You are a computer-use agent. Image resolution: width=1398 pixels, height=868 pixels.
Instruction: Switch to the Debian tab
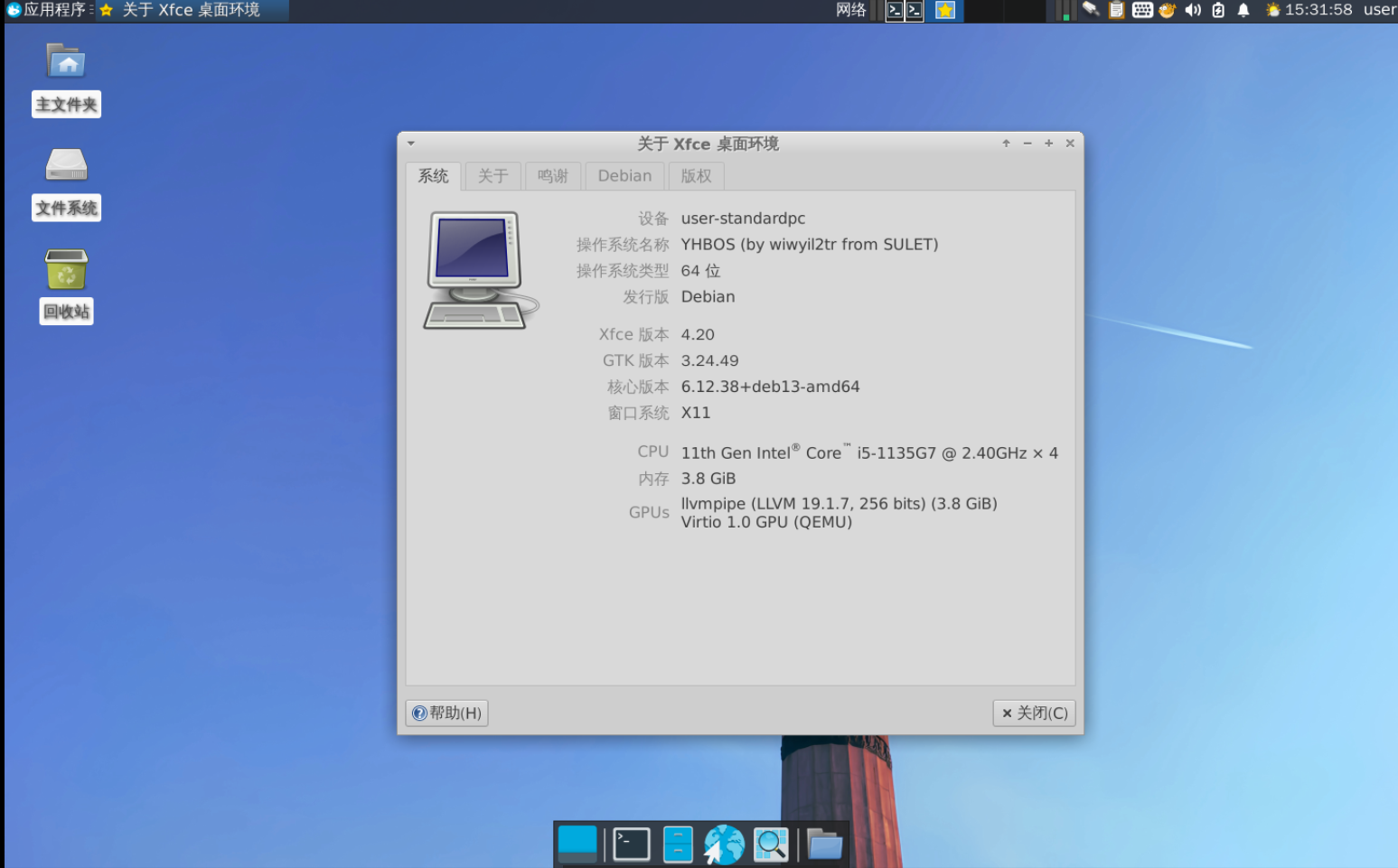click(x=624, y=176)
